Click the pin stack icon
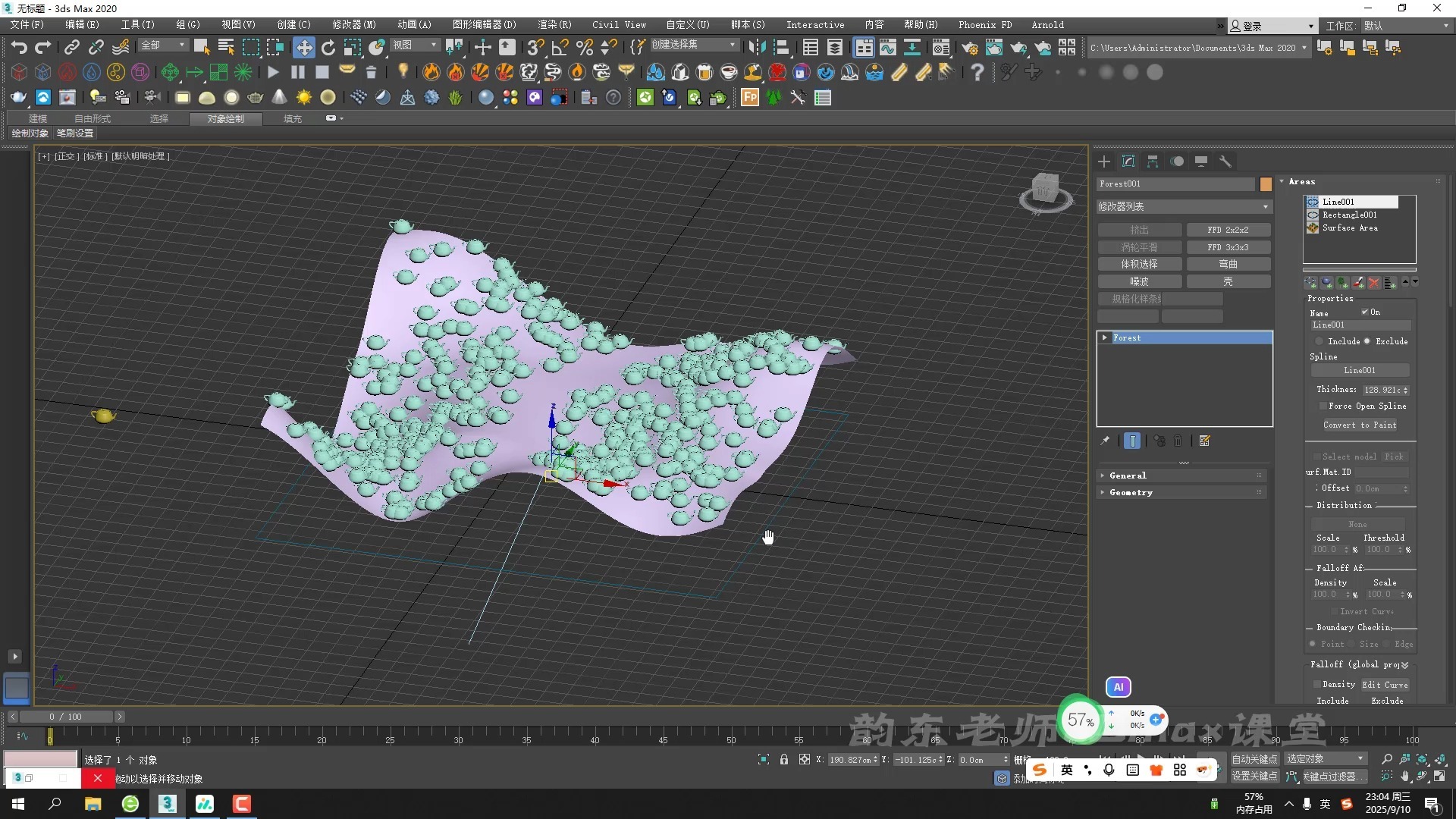Screen dimensions: 1456x819 pos(1105,441)
